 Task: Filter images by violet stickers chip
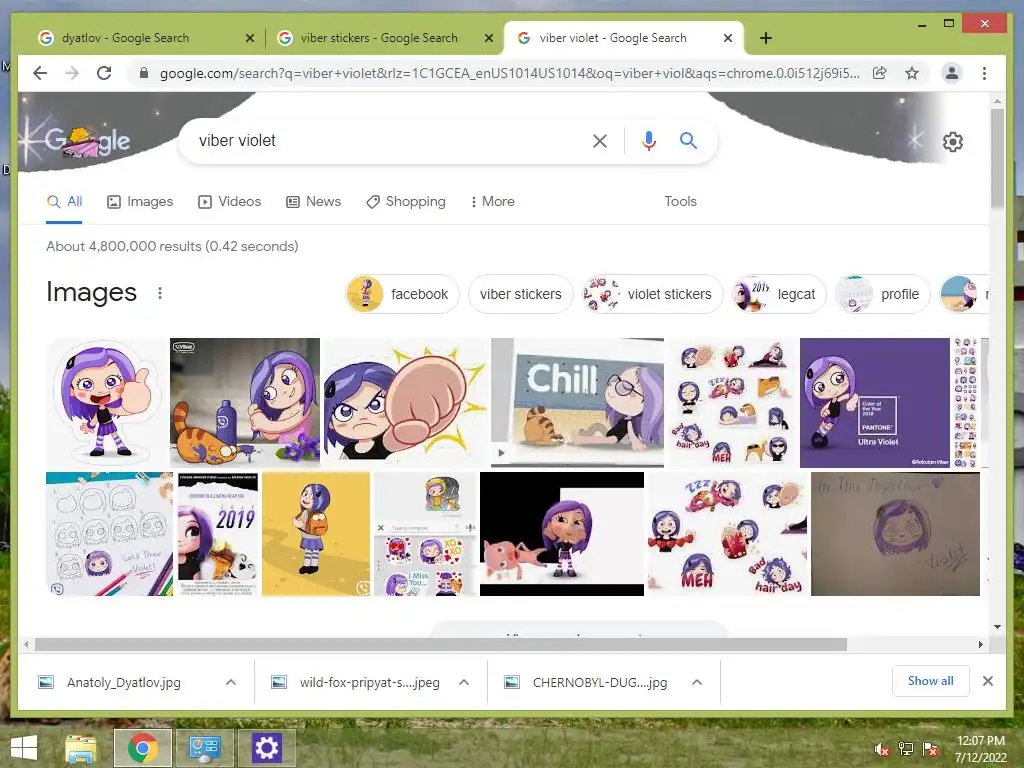tap(652, 294)
